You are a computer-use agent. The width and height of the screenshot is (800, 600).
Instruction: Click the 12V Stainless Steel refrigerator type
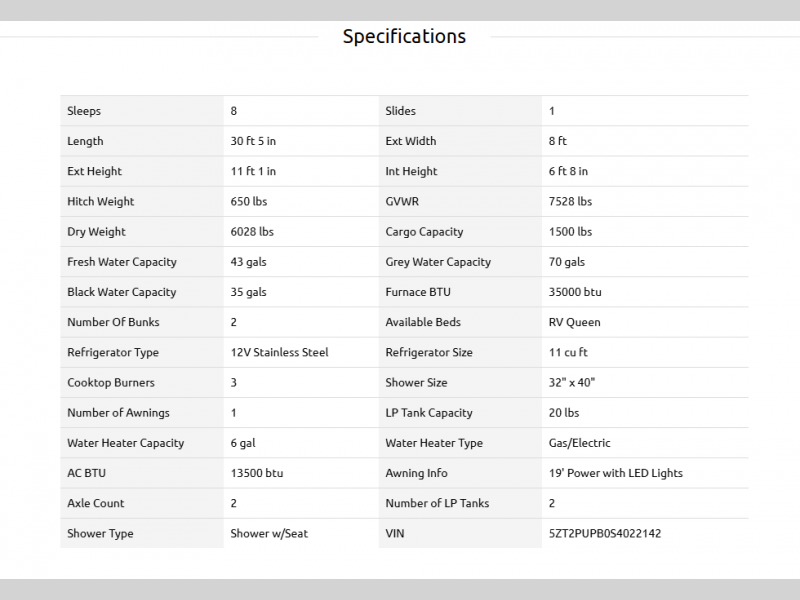tap(279, 352)
